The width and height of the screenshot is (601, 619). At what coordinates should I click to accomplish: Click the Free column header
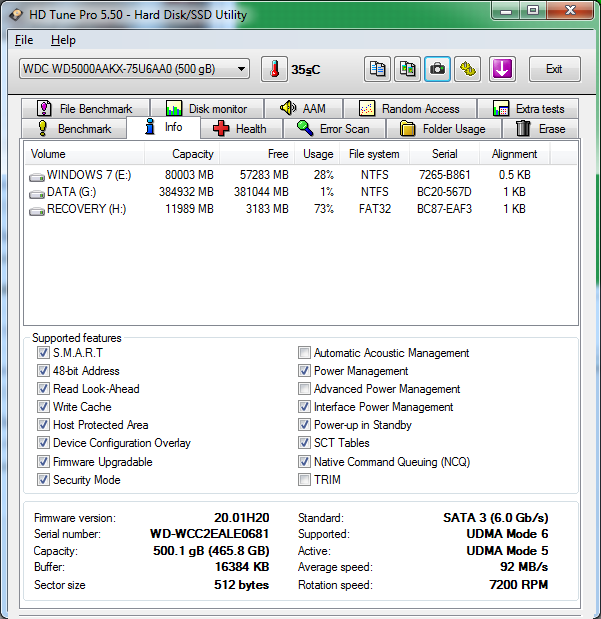point(257,154)
